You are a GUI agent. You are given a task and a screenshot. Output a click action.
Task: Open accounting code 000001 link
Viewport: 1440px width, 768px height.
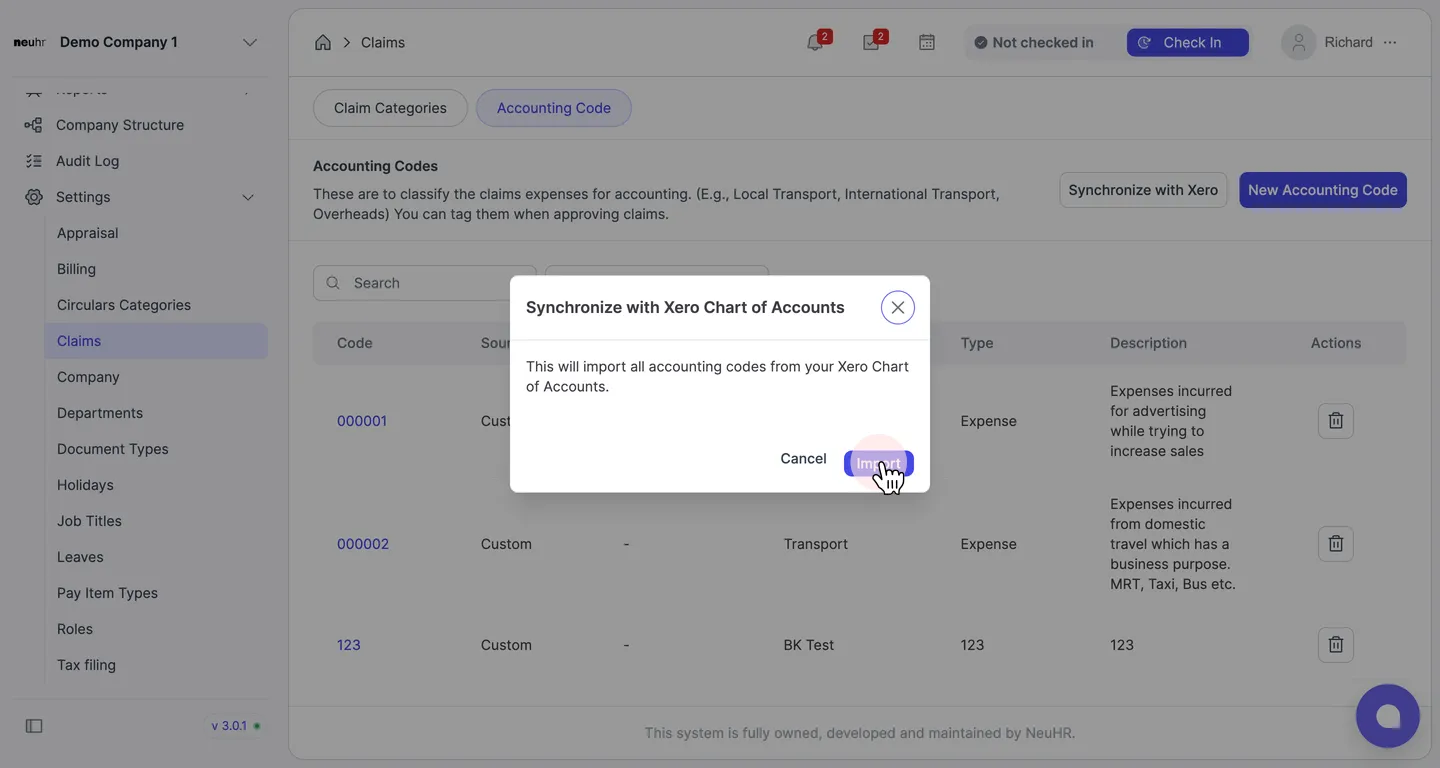[x=362, y=421]
